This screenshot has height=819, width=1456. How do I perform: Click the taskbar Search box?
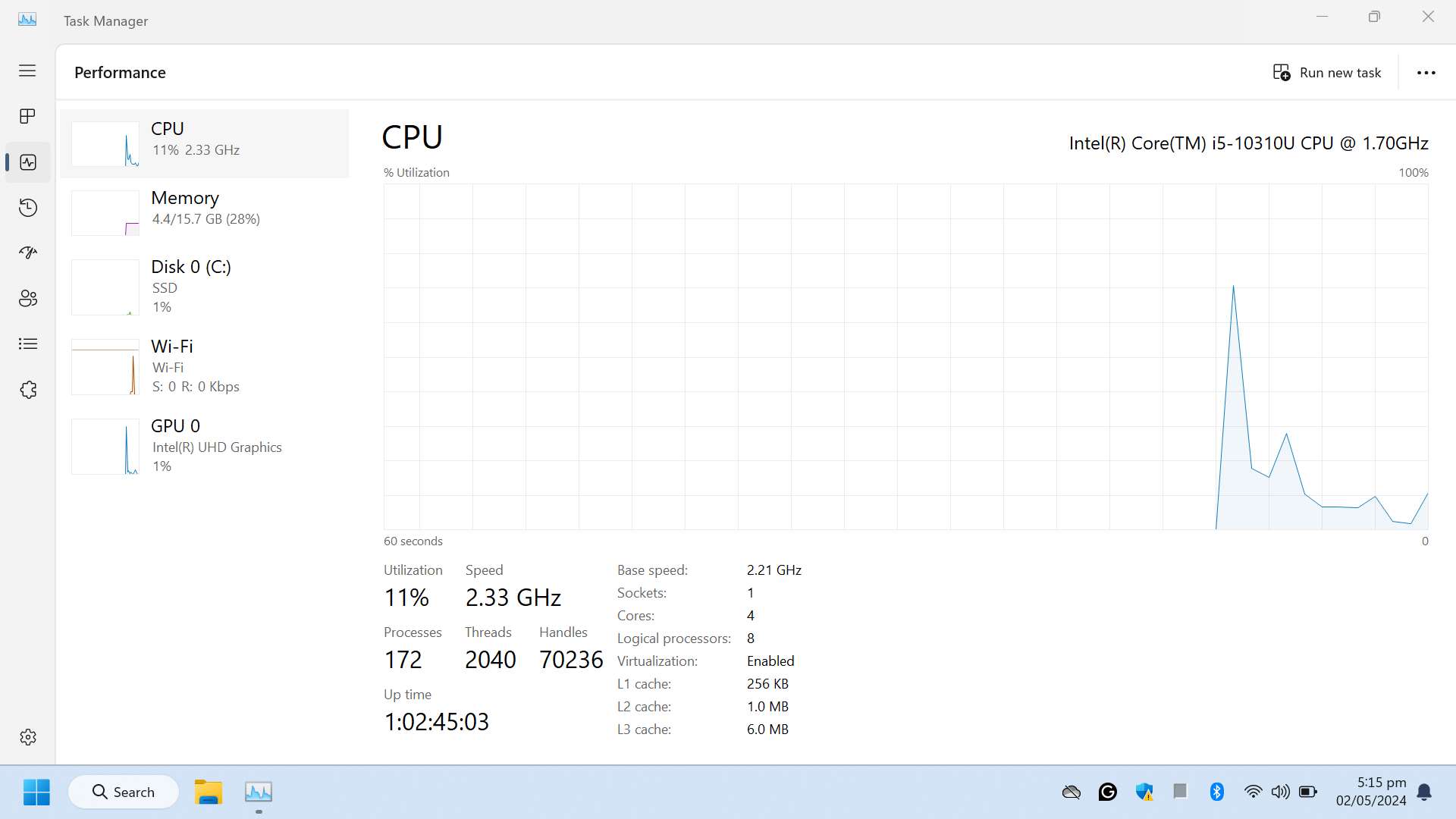coord(124,792)
